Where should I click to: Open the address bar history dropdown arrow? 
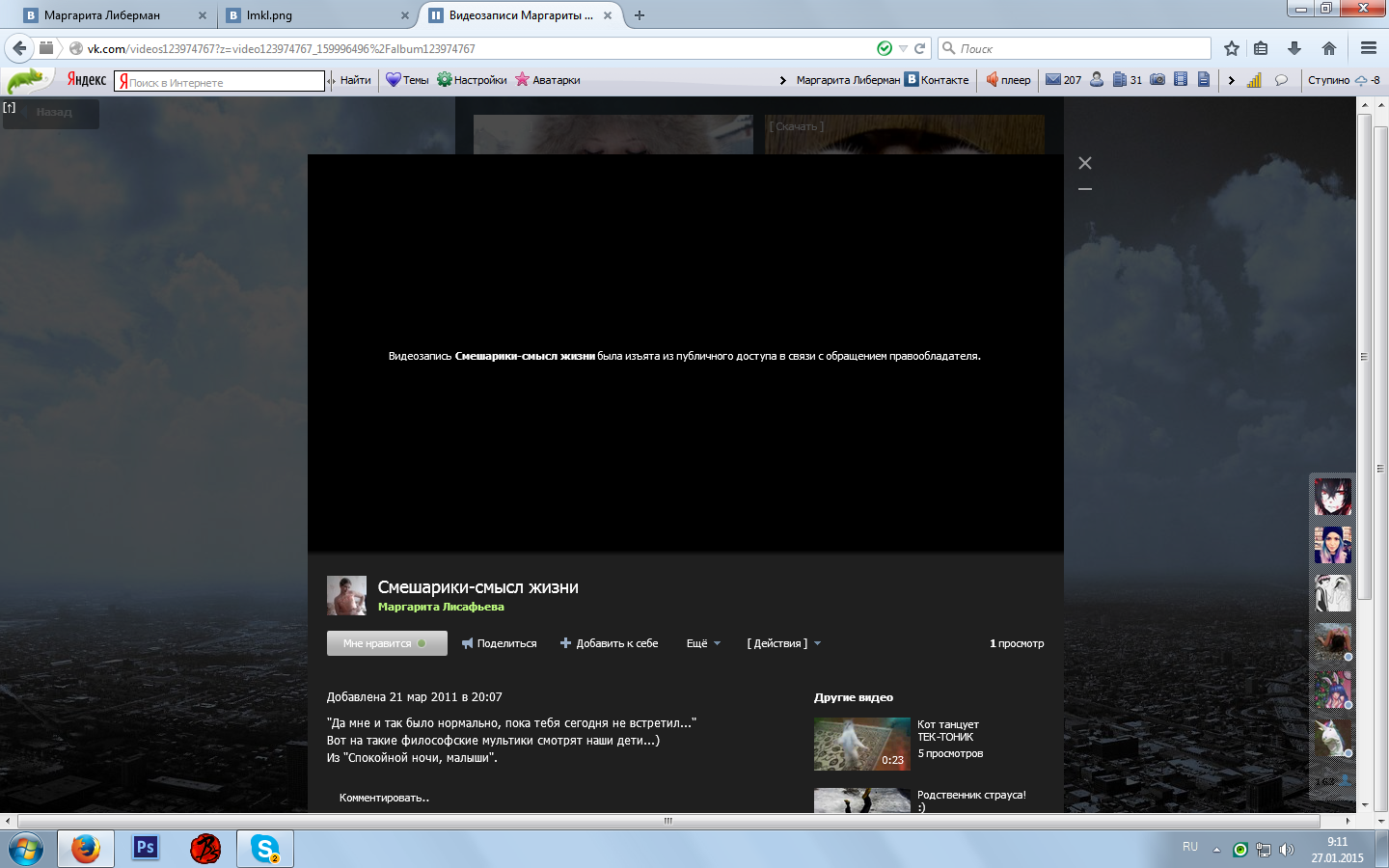(903, 48)
